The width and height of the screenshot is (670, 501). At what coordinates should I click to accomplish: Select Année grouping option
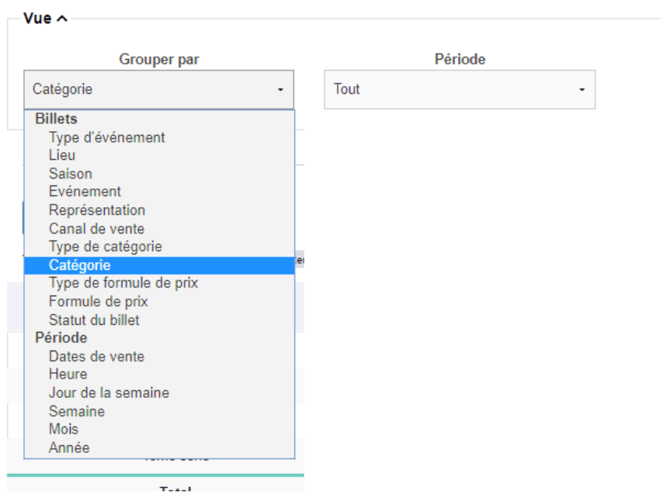pos(69,448)
